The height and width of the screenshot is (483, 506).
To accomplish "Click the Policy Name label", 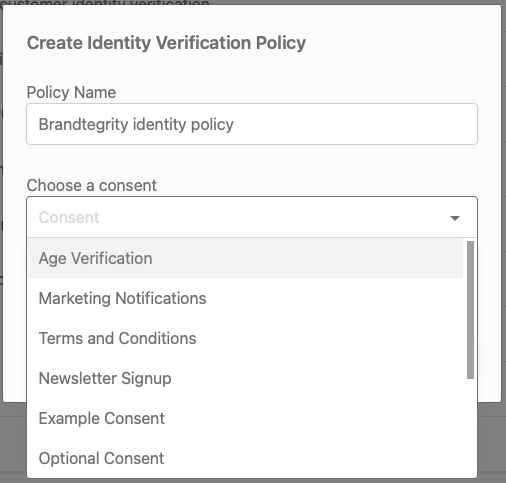I will coord(71,92).
